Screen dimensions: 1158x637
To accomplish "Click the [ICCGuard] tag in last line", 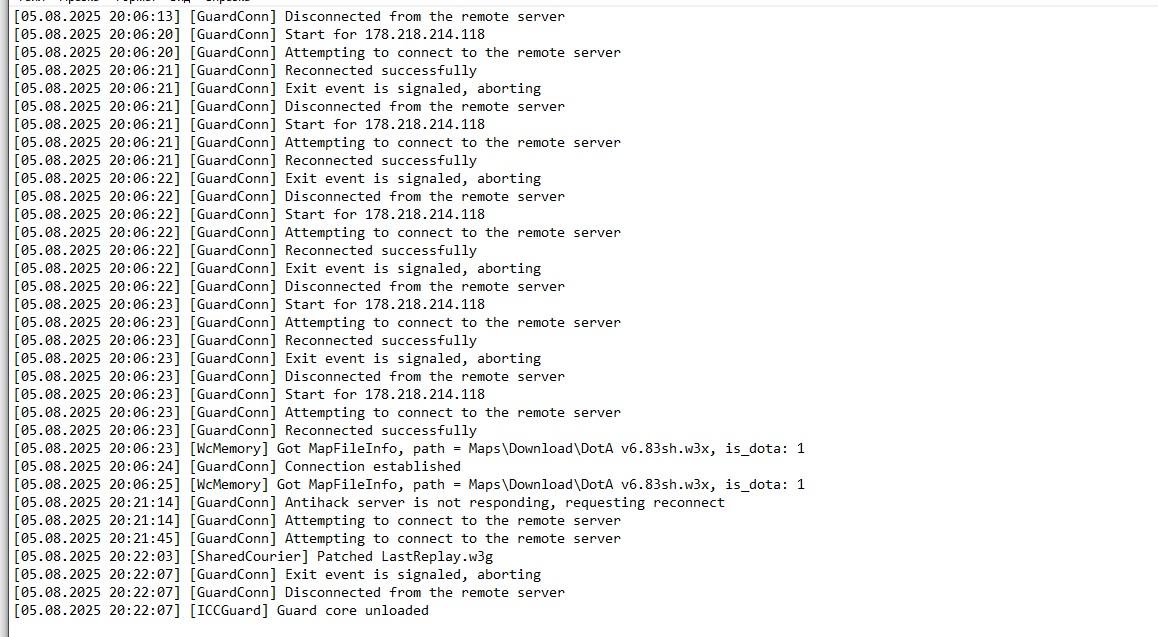I will (229, 610).
